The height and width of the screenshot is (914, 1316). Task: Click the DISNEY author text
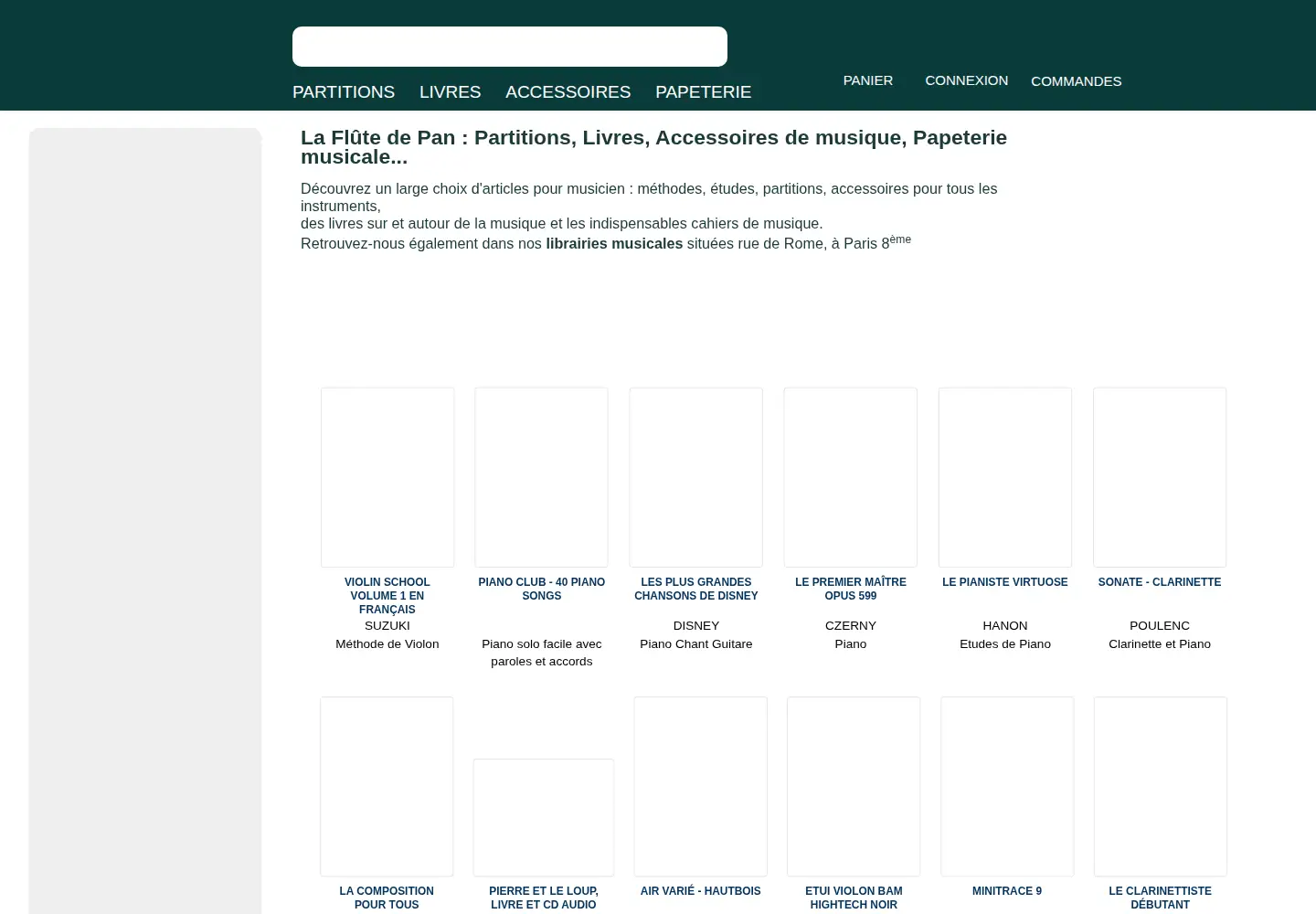click(695, 626)
